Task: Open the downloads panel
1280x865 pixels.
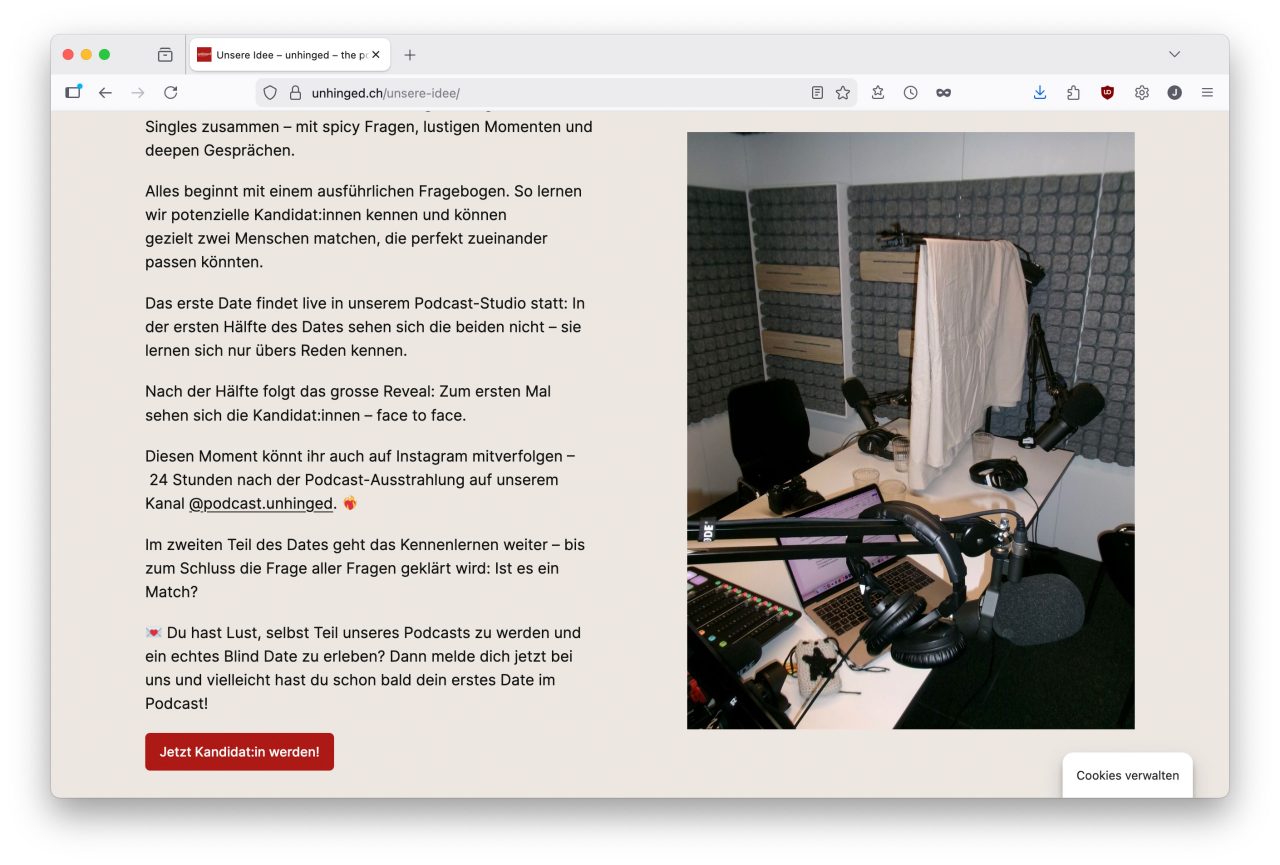Action: [1040, 93]
